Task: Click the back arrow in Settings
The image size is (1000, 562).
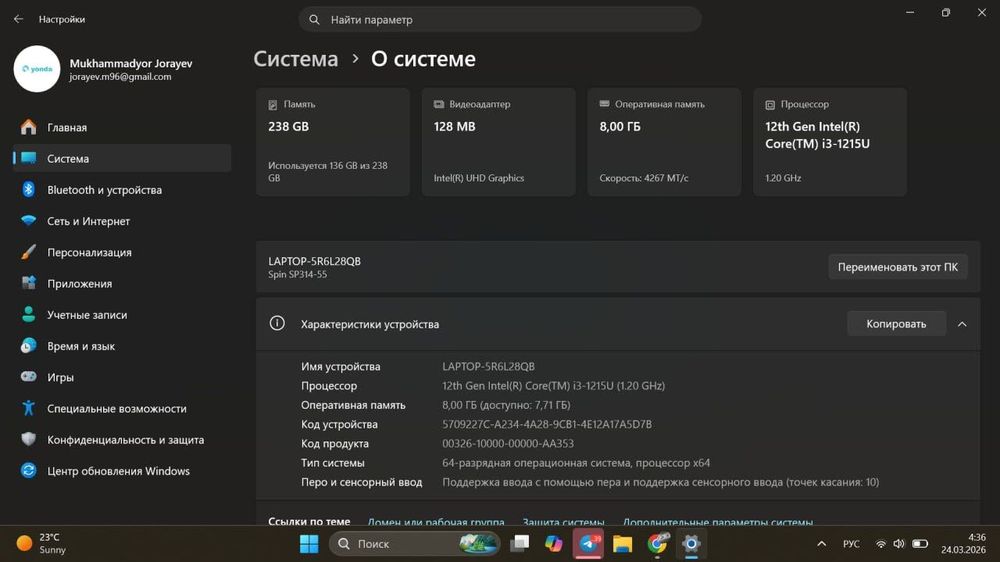Action: 18,19
